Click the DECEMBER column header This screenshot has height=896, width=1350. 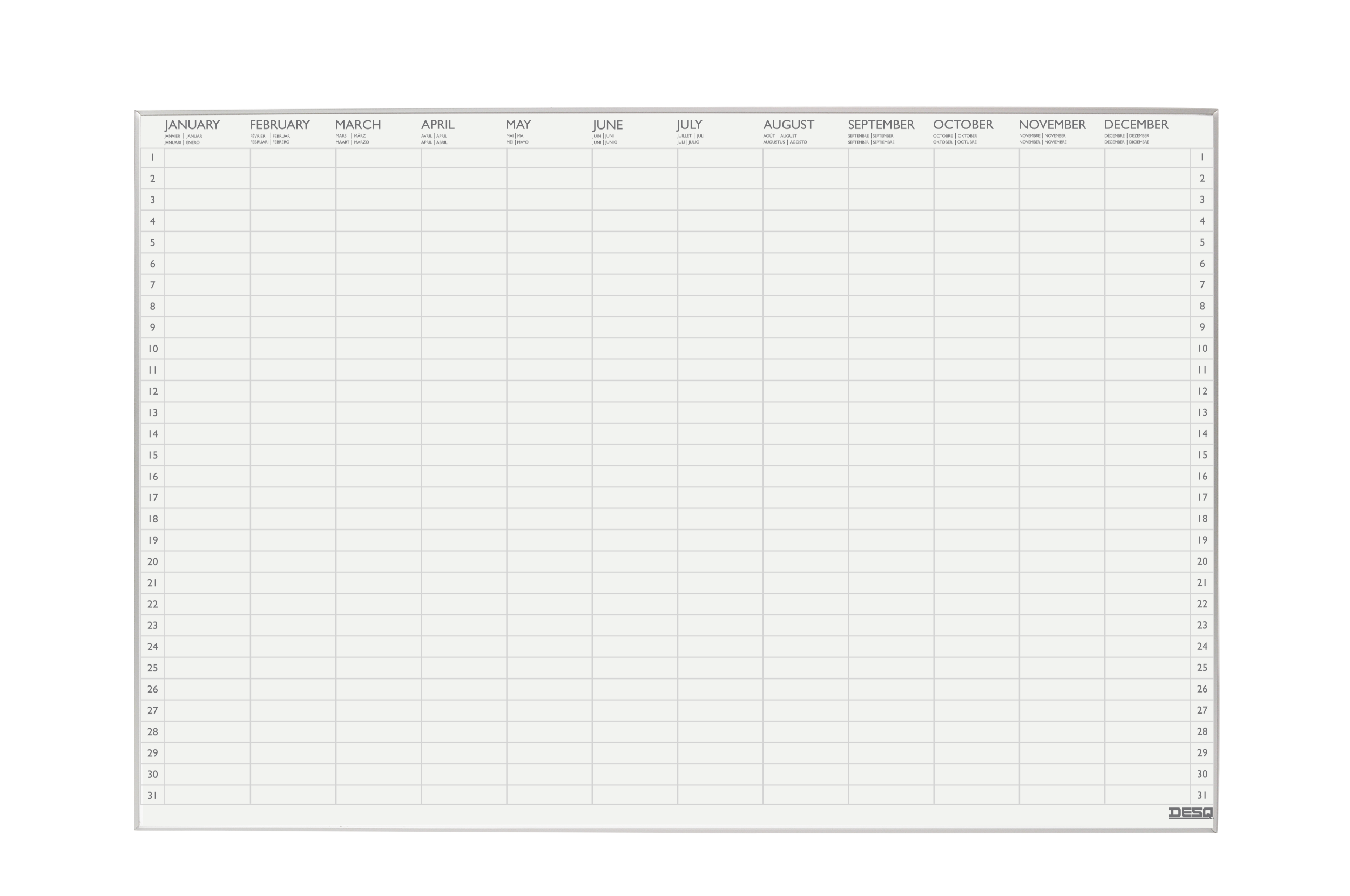[1136, 125]
